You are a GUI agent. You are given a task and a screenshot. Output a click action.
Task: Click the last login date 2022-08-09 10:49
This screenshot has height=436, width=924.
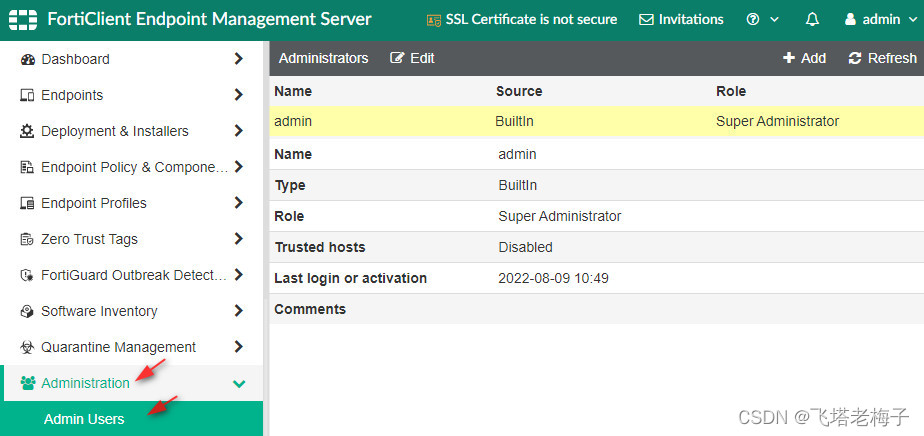[x=553, y=278]
